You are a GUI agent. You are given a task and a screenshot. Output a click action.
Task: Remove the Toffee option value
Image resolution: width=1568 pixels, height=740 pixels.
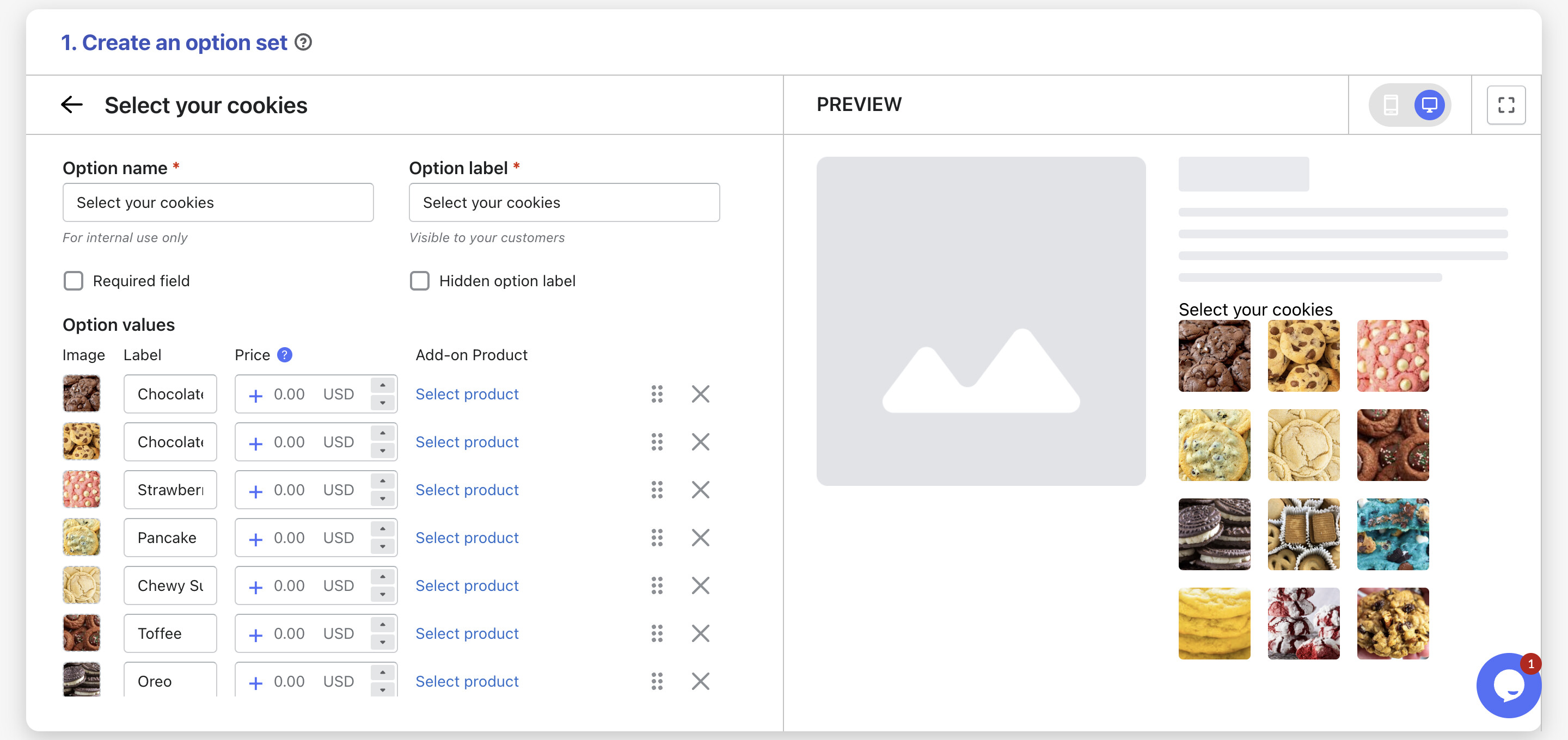tap(700, 633)
